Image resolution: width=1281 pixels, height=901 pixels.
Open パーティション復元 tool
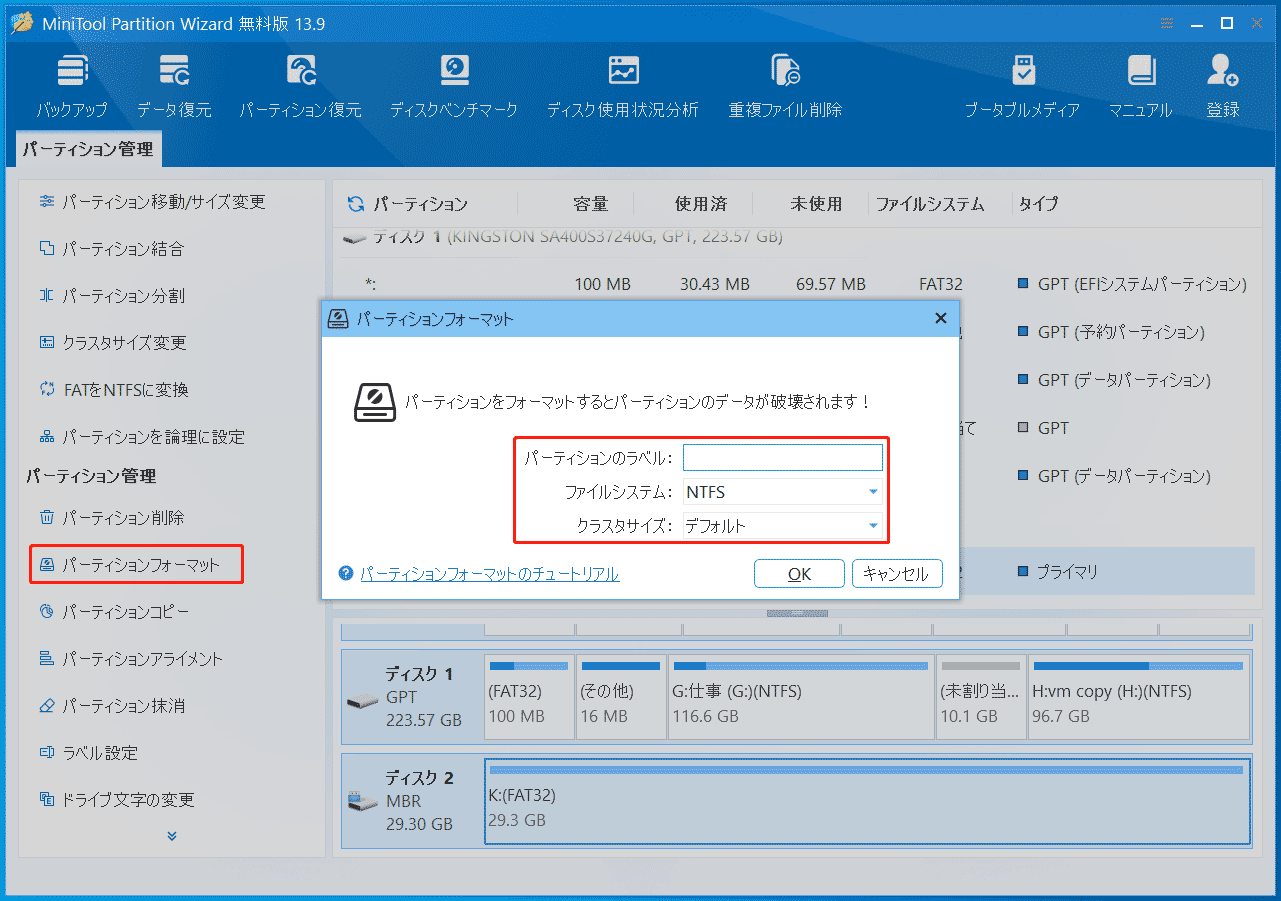pos(301,87)
